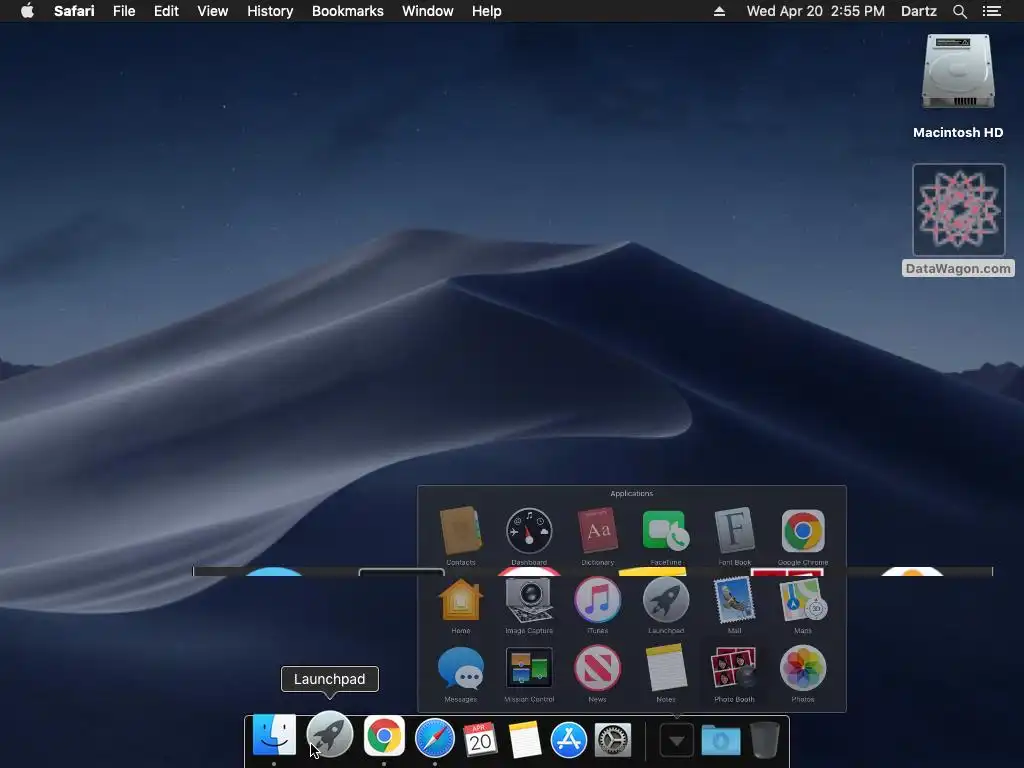This screenshot has width=1024, height=768.
Task: Open FaceTime from the Applications stack
Action: pos(665,530)
